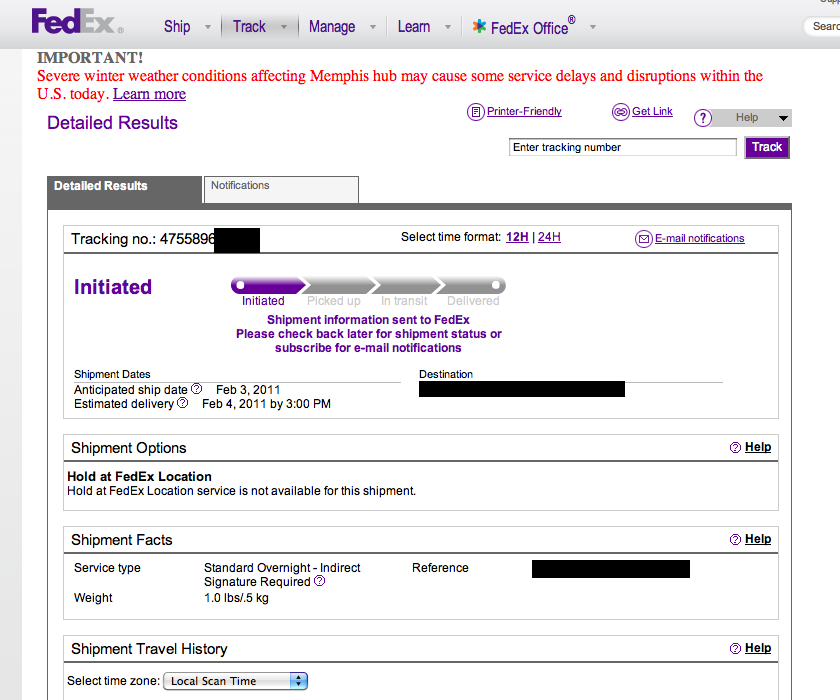Click the FedEx Office star icon
This screenshot has height=700, width=840.
pyautogui.click(x=479, y=26)
